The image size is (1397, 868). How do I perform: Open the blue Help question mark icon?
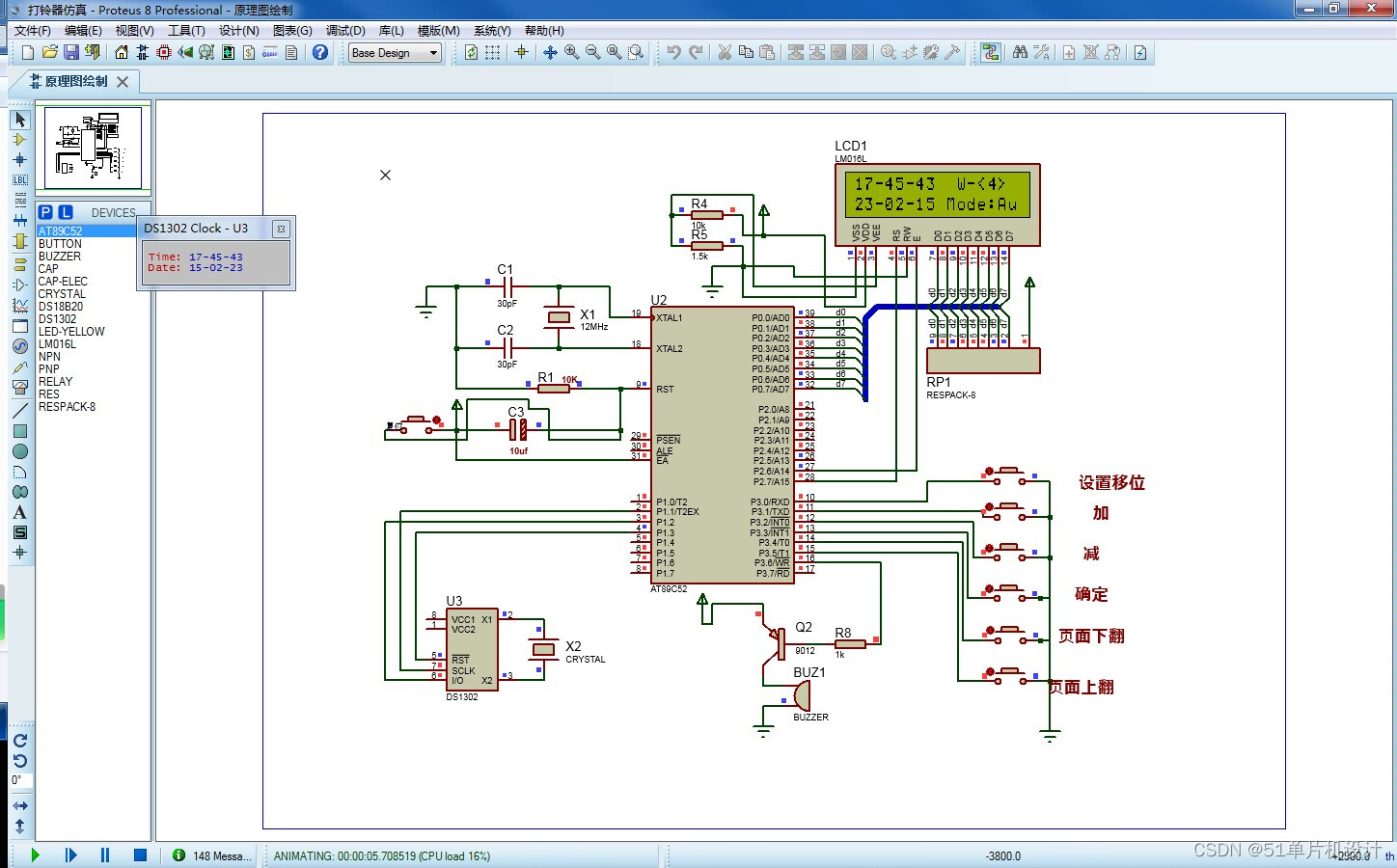point(320,52)
